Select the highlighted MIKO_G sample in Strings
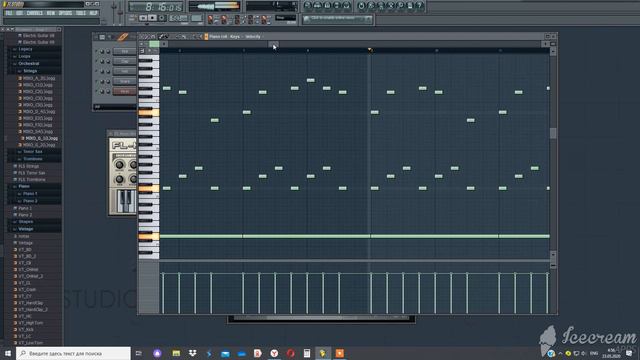Screen dimensions: 640x360 [x=41, y=138]
